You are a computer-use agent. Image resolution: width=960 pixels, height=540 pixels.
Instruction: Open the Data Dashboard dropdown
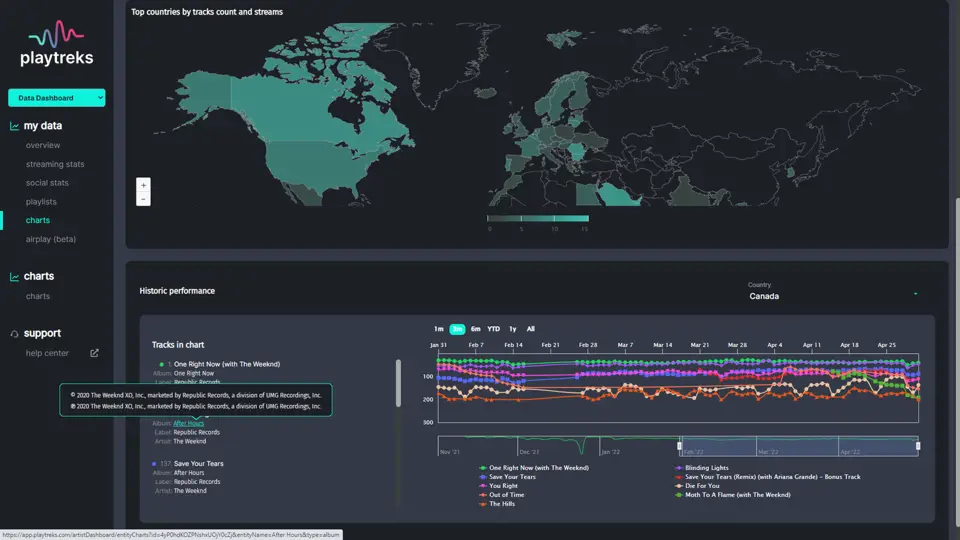pyautogui.click(x=56, y=98)
